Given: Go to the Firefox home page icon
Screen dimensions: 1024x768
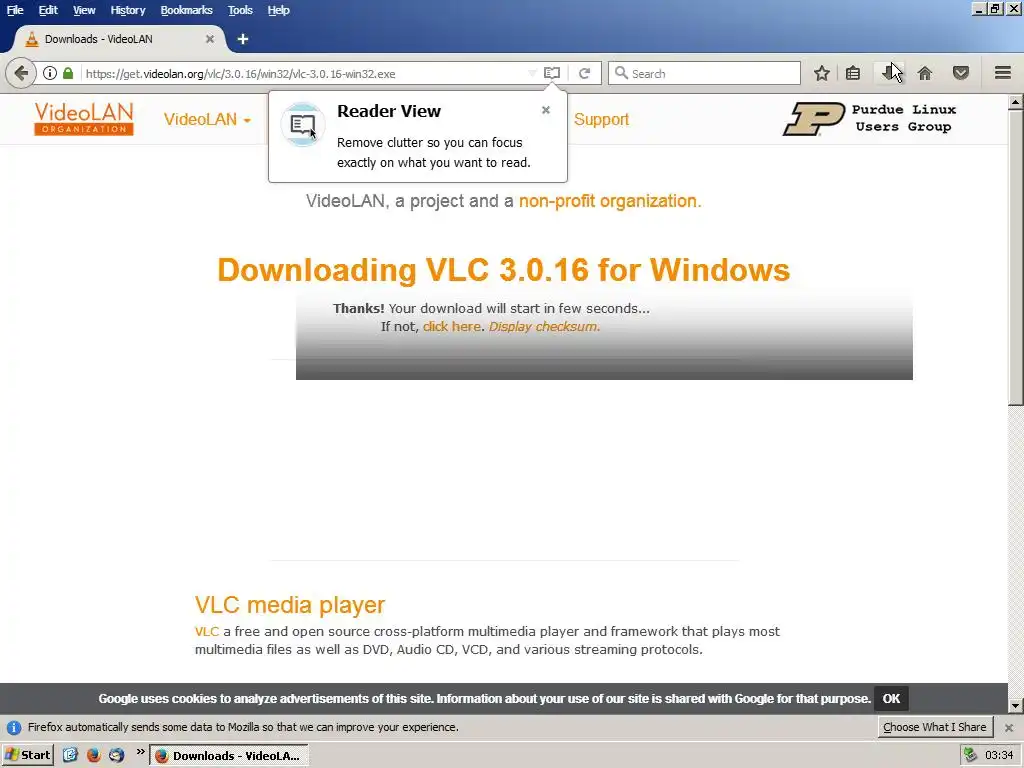Looking at the screenshot, I should (x=925, y=73).
